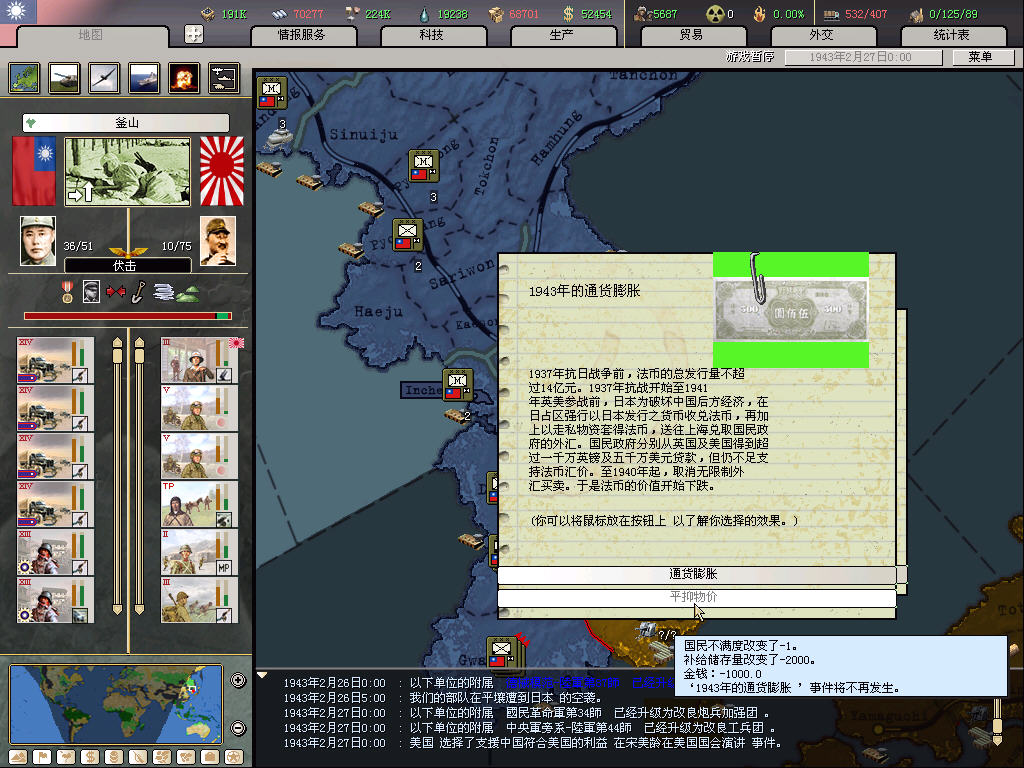
Task: Toggle diplomatic map mode briefcase button
Action: point(210,757)
